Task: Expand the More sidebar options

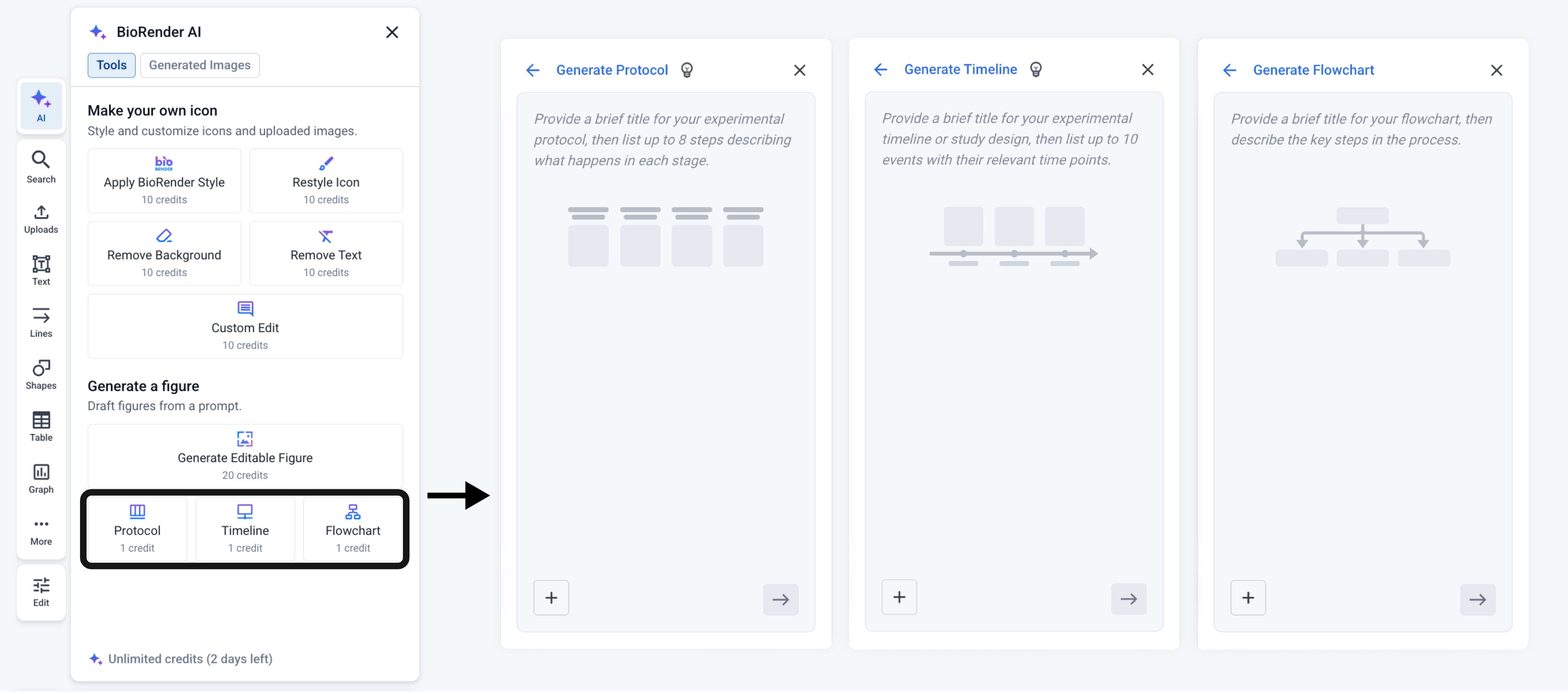Action: coord(41,532)
